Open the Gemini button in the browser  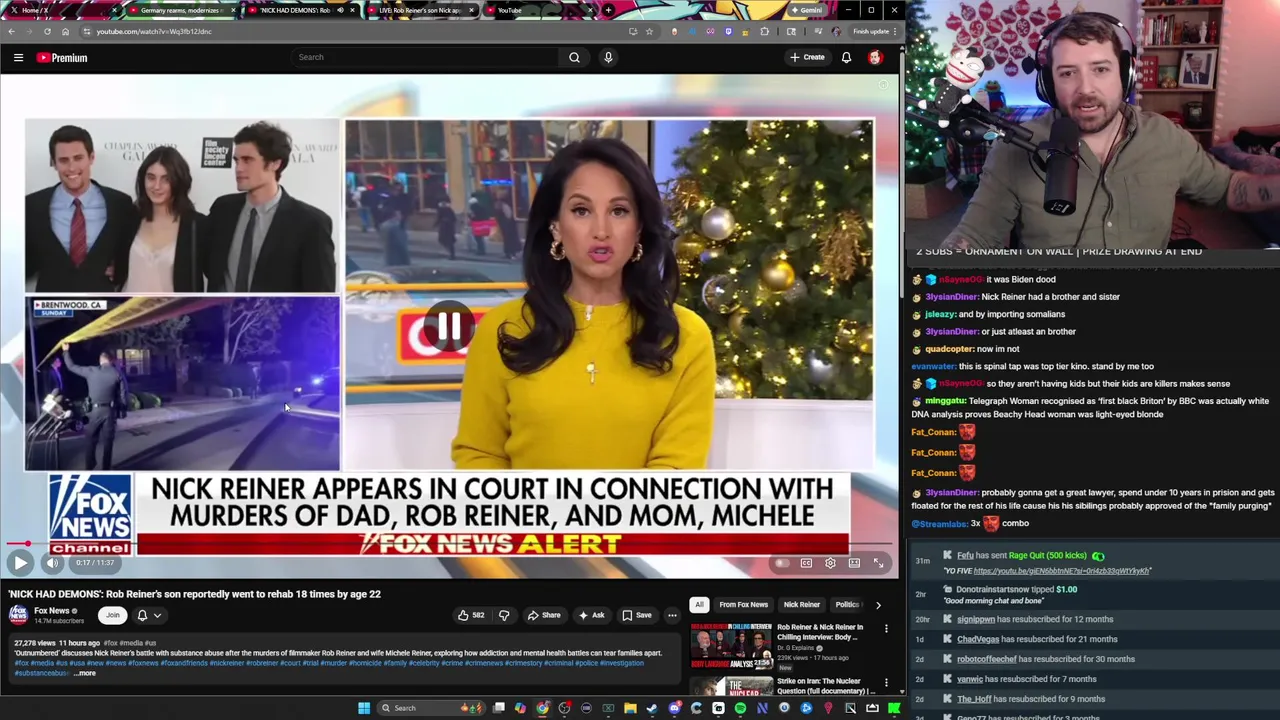[806, 10]
